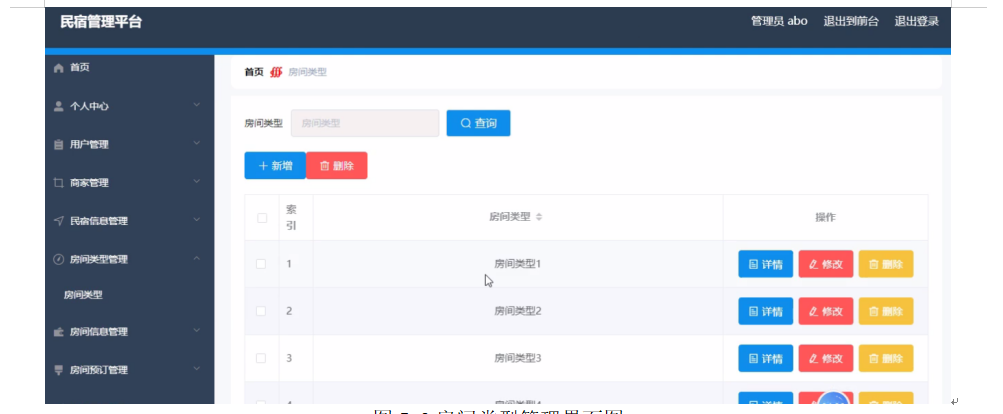The width and height of the screenshot is (1003, 414).
Task: Click 退出登录 in the top bar
Action: [916, 21]
